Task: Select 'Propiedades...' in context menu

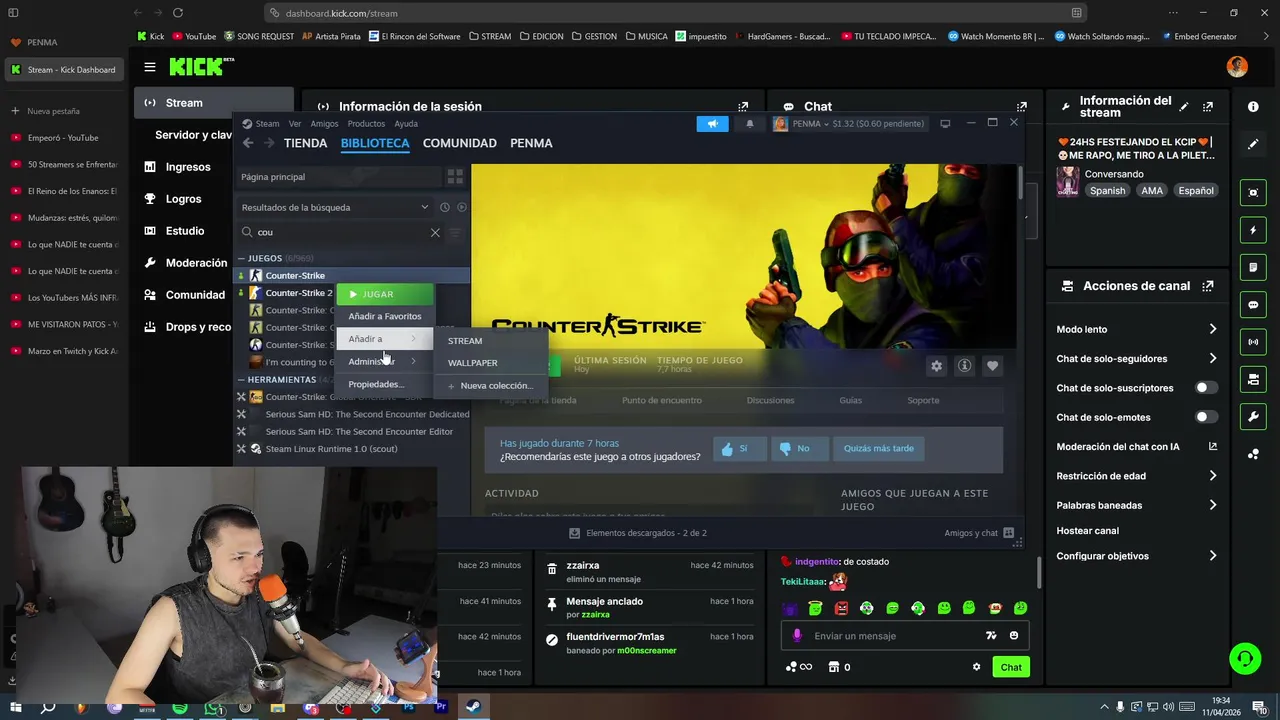Action: click(x=385, y=384)
